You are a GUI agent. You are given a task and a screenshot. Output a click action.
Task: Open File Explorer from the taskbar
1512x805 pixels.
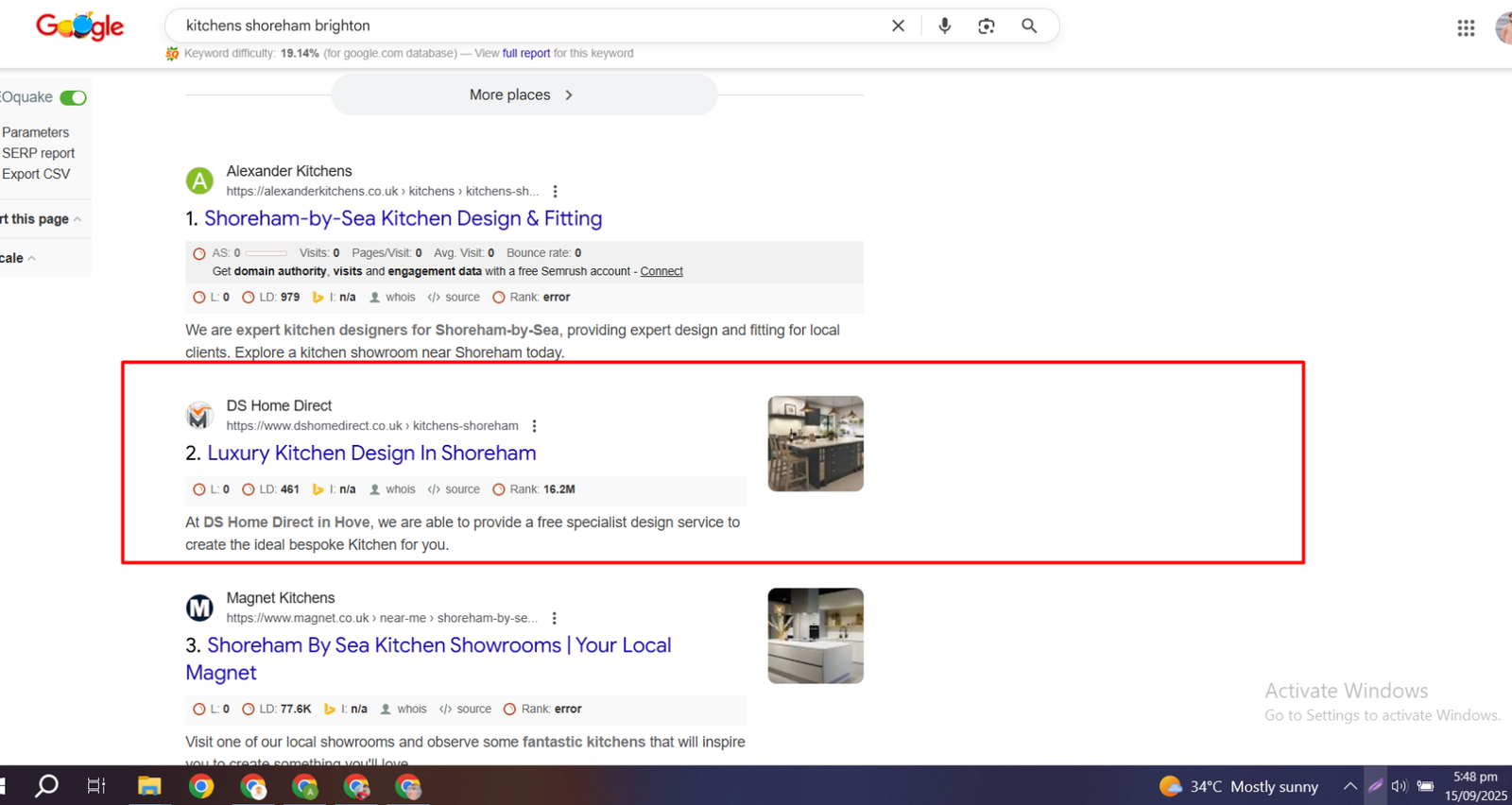[149, 786]
